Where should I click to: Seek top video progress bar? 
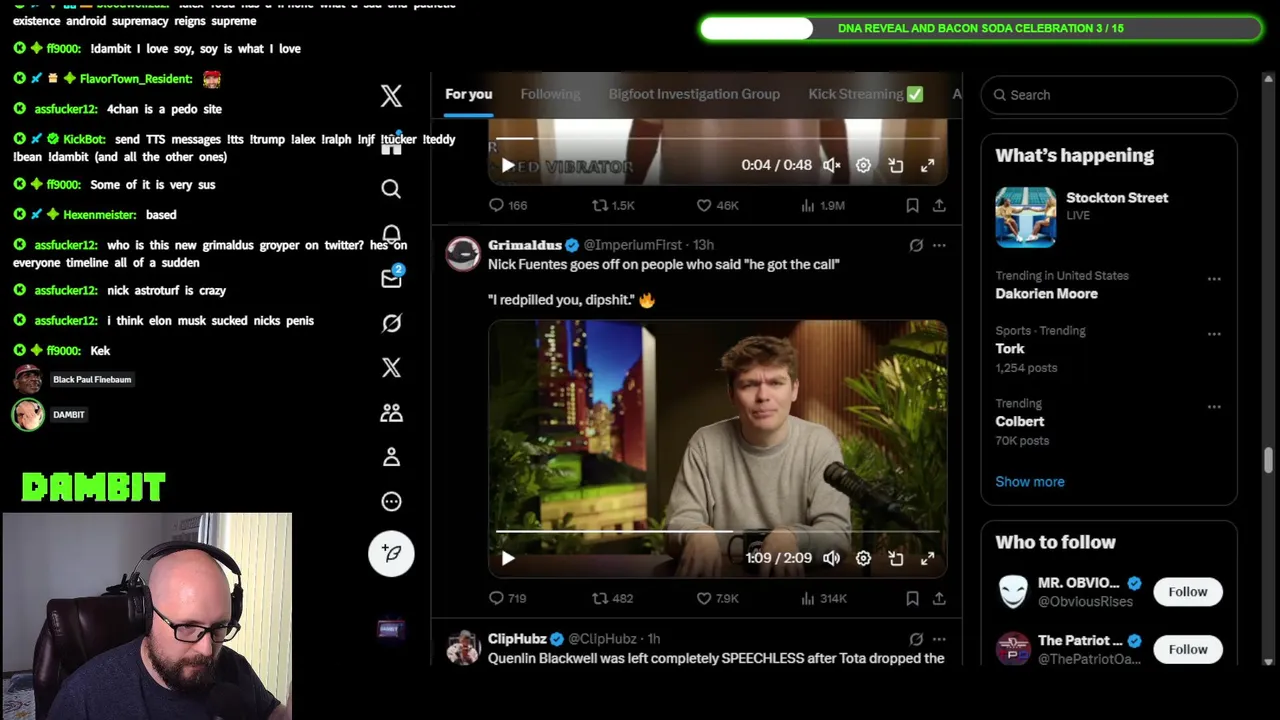[x=717, y=138]
